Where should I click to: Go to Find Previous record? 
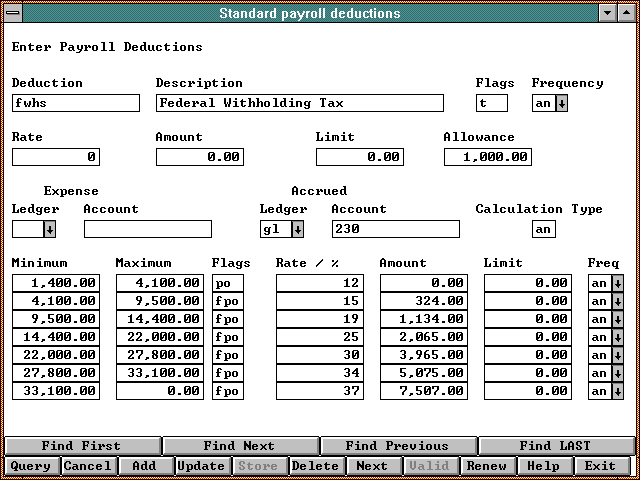(397, 446)
